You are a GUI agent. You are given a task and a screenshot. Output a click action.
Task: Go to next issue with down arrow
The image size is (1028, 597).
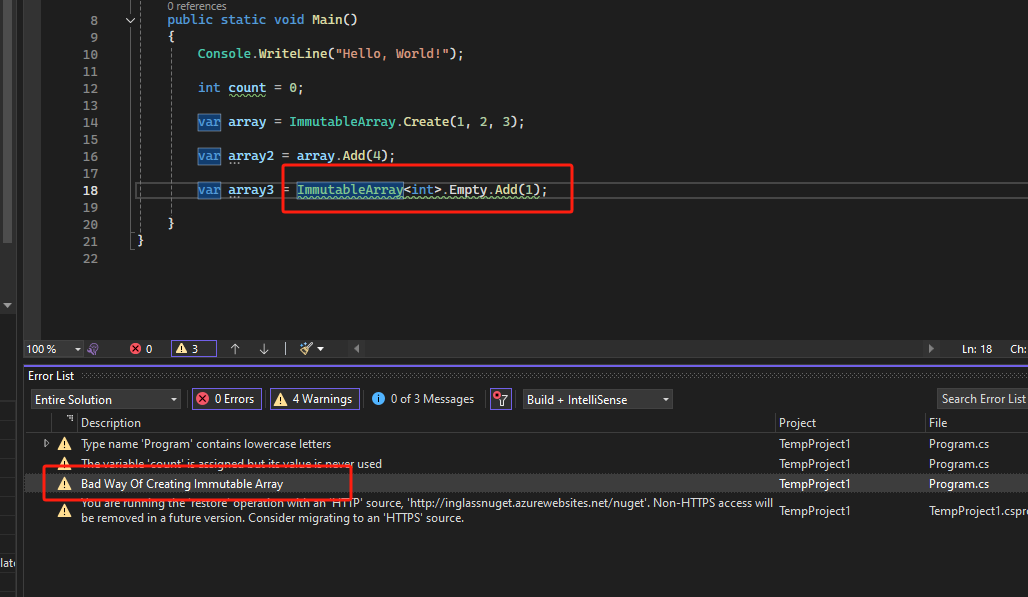click(264, 349)
